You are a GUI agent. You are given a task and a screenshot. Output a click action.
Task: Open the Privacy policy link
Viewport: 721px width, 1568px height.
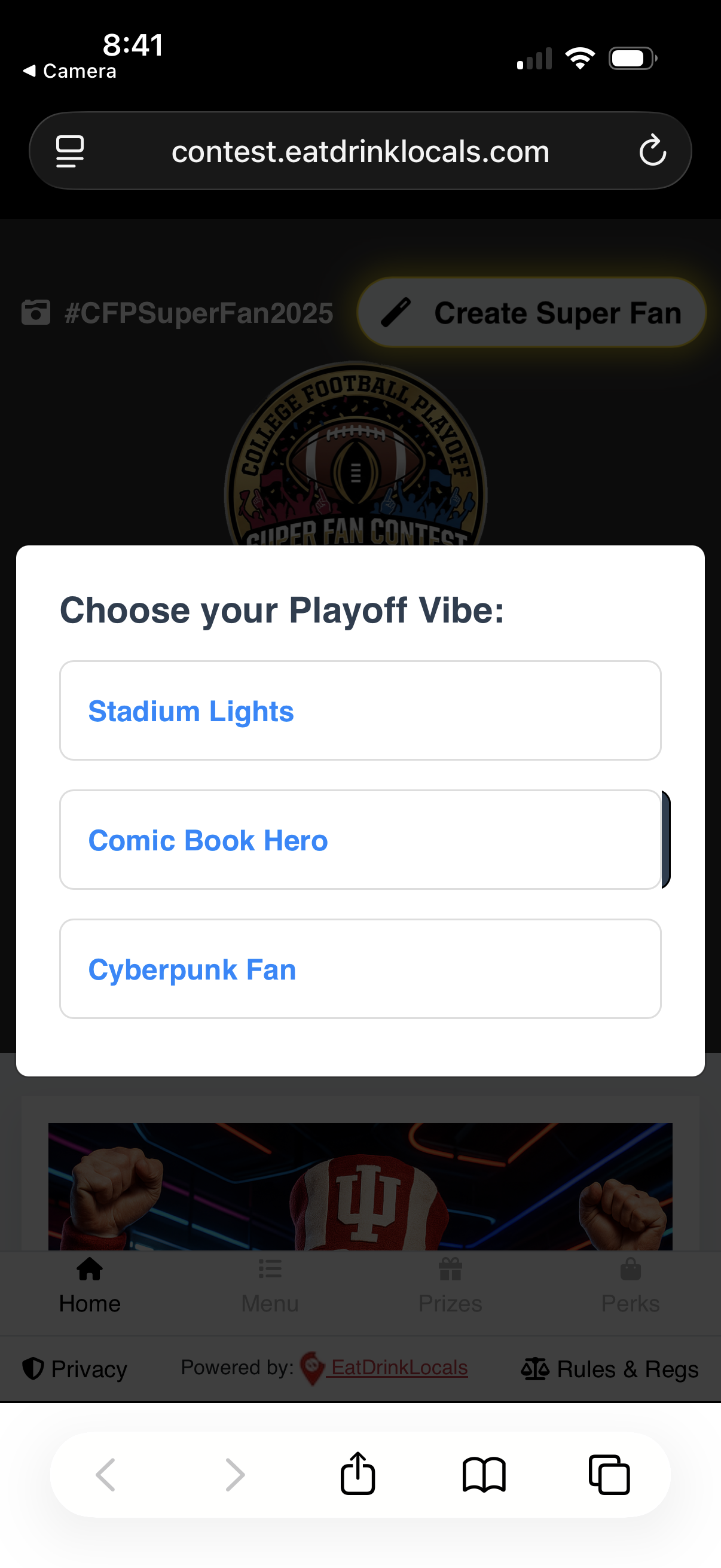coord(75,1369)
